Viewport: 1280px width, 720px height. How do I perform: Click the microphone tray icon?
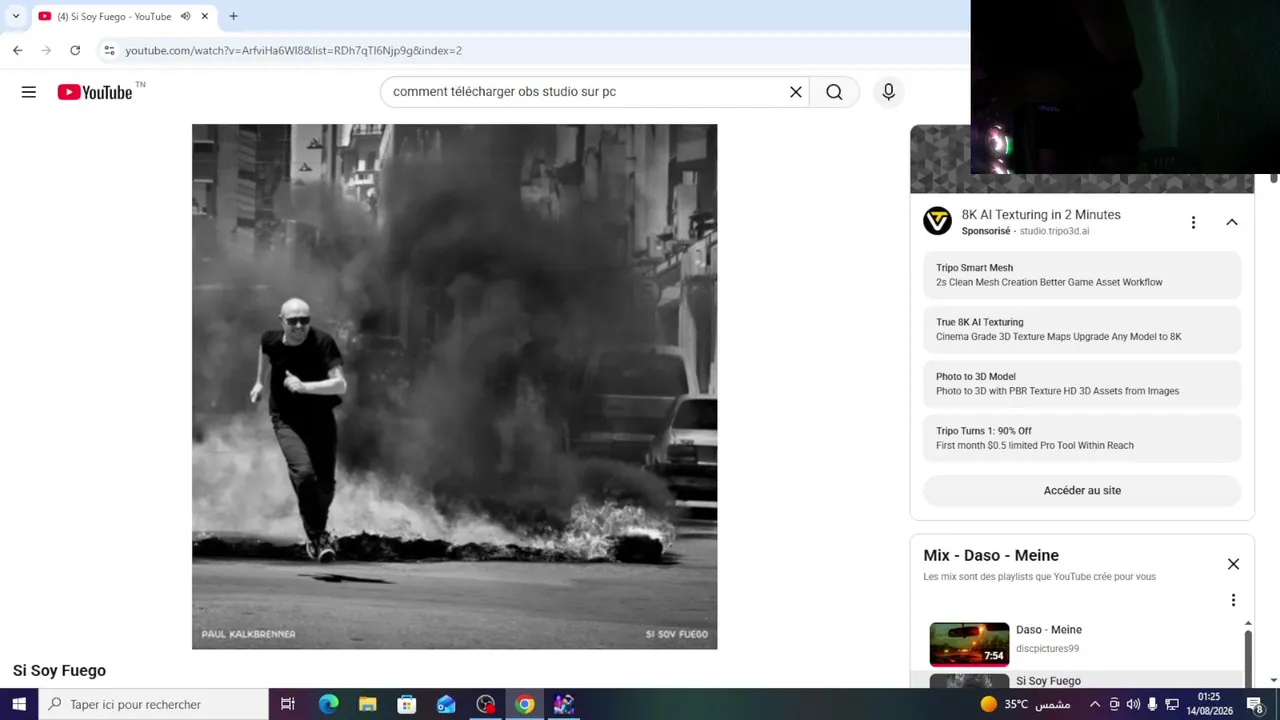(x=1152, y=704)
